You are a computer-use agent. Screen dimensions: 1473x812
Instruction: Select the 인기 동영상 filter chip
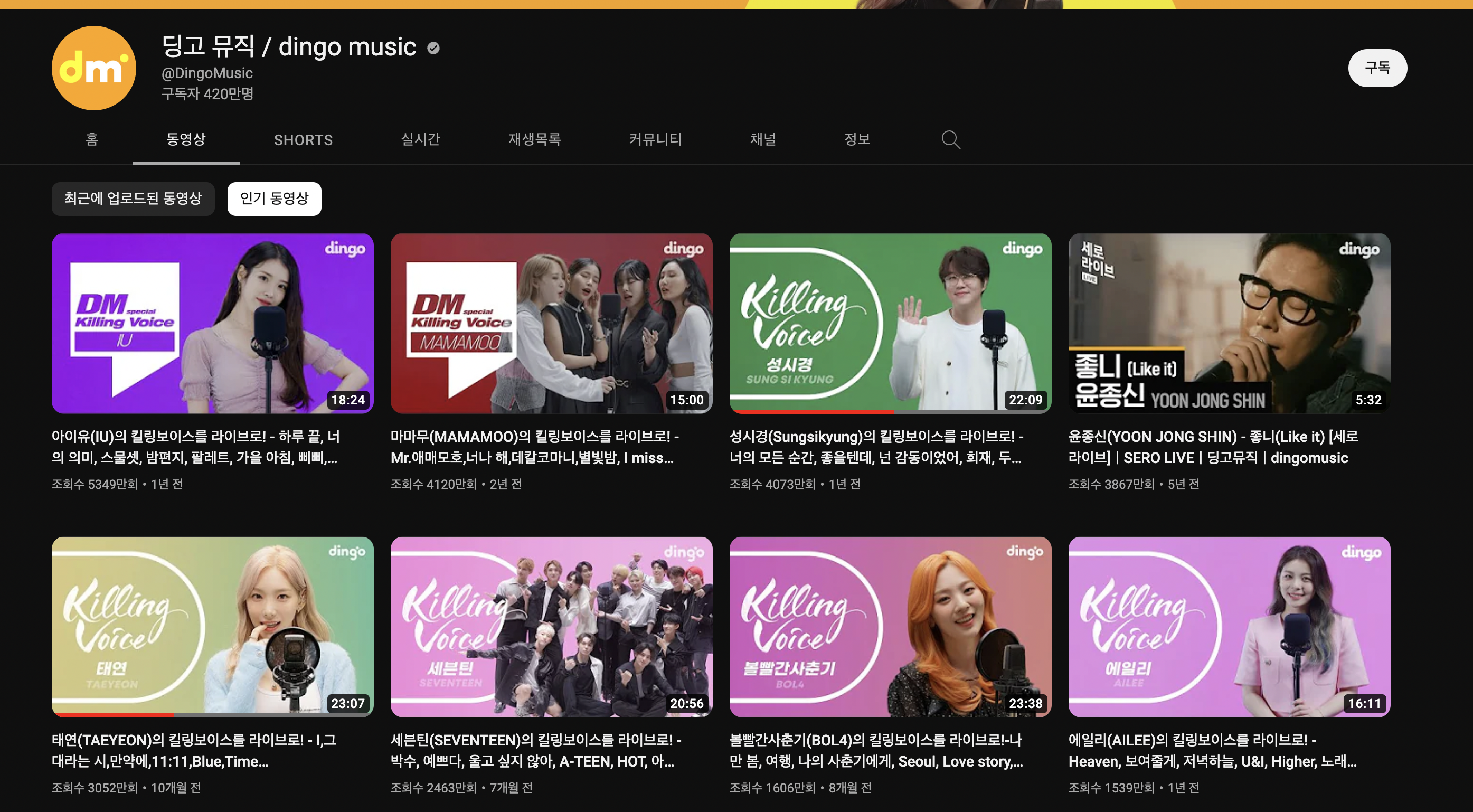click(x=274, y=199)
